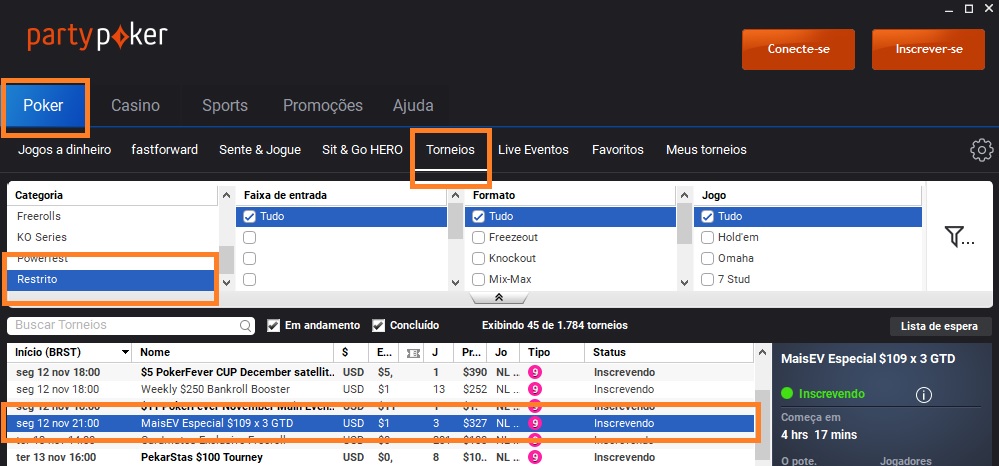Click the tournament list vertical scrollbar thumb
This screenshot has height=466, width=999.
click(x=762, y=425)
